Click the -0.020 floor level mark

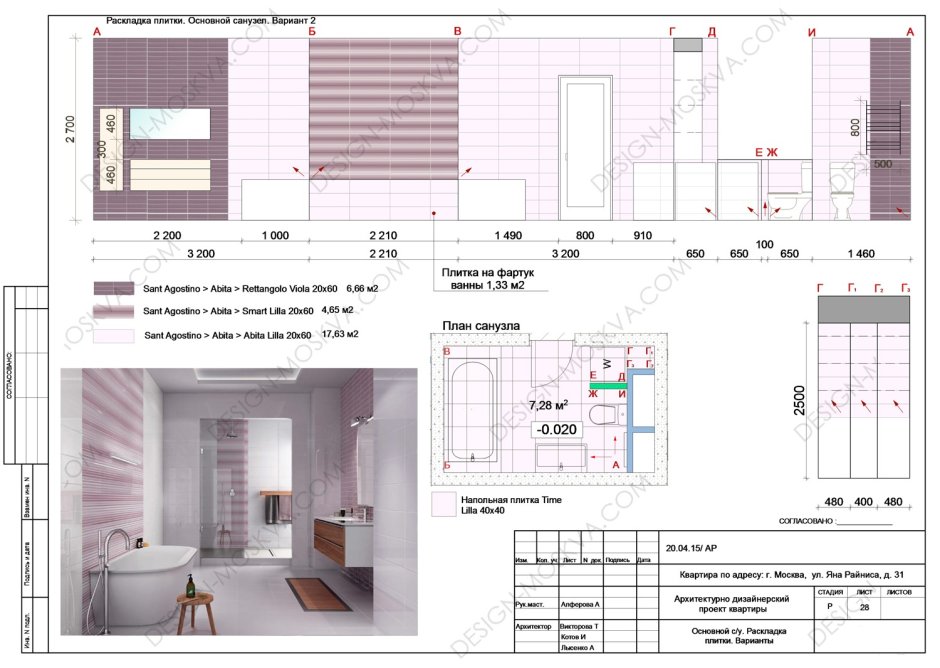(555, 429)
